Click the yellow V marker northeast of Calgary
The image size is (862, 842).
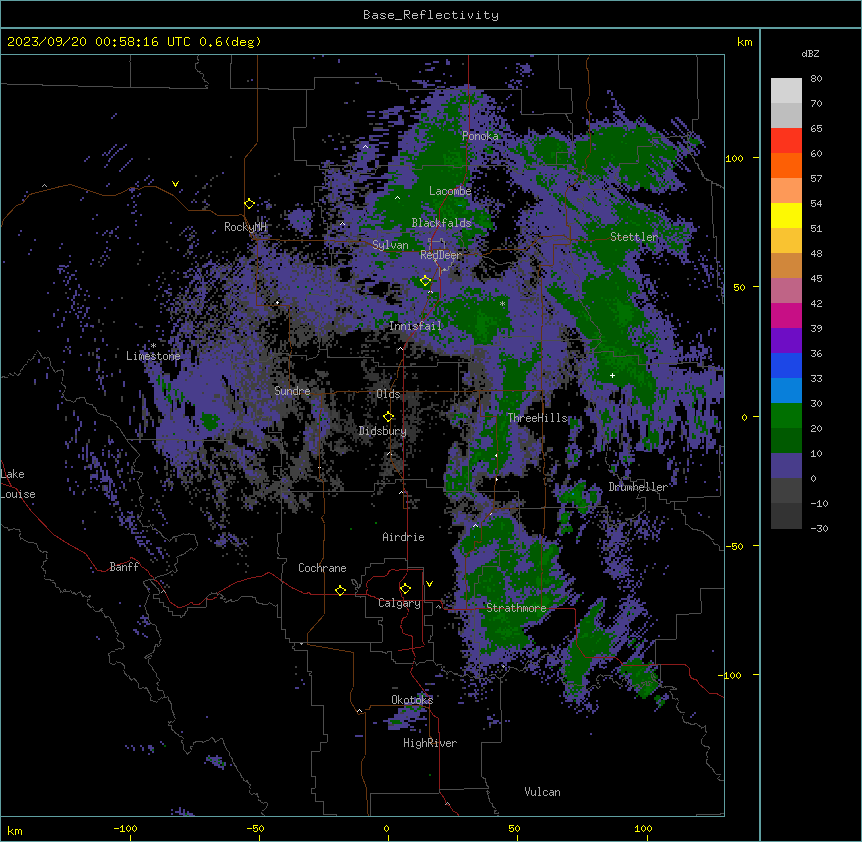coord(429,584)
